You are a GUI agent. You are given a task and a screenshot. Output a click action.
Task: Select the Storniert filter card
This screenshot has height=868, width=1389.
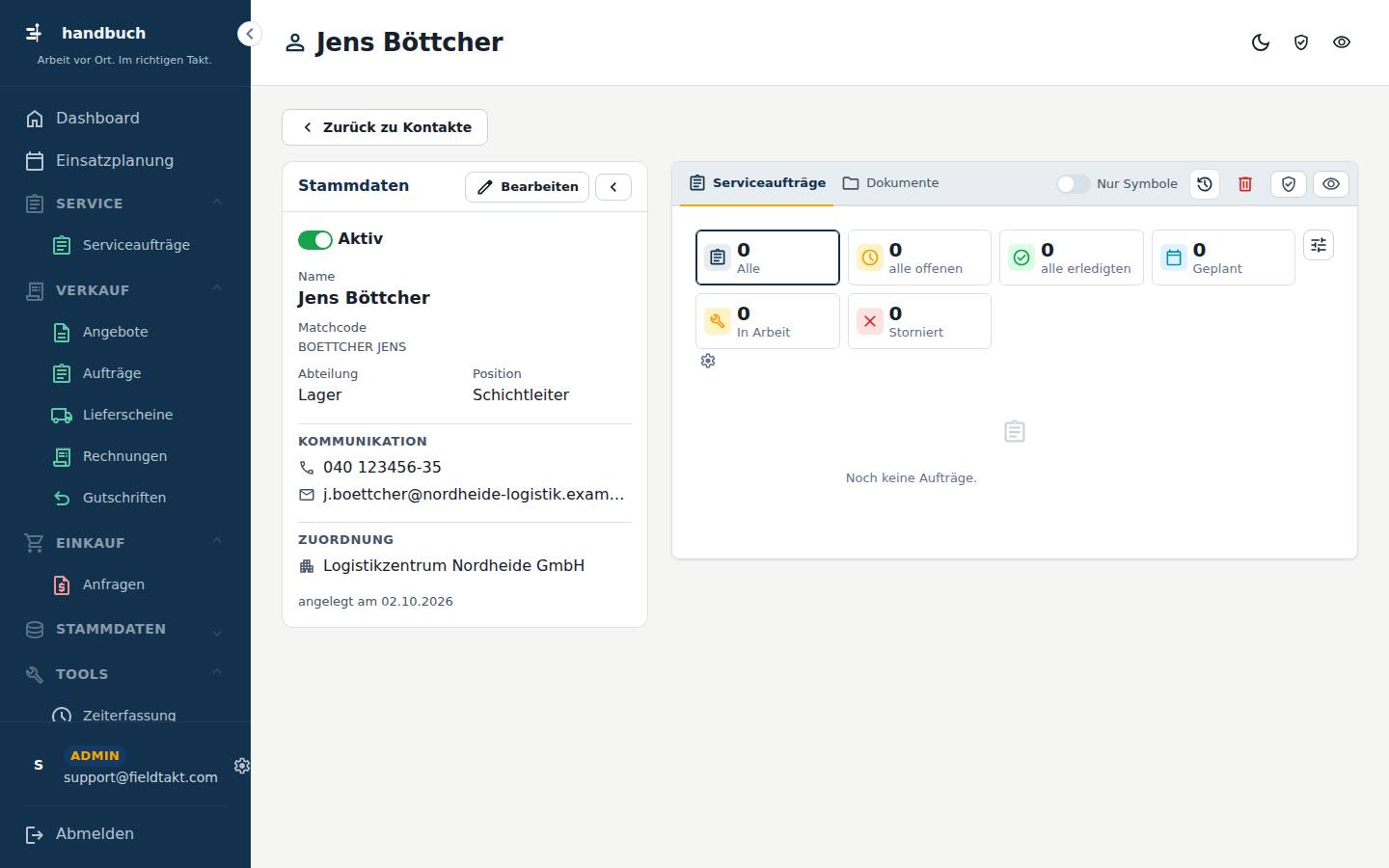click(x=919, y=321)
